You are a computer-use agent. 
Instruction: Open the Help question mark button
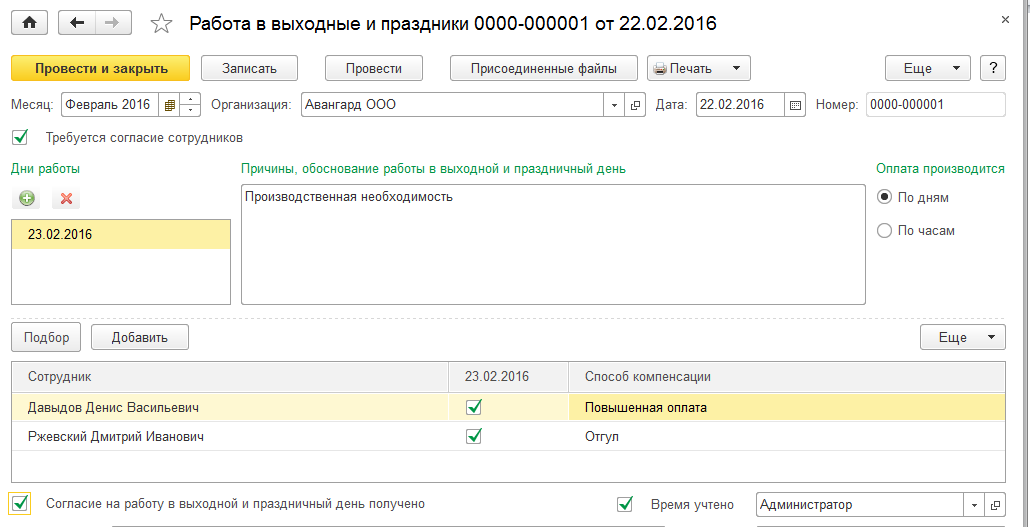(x=993, y=68)
